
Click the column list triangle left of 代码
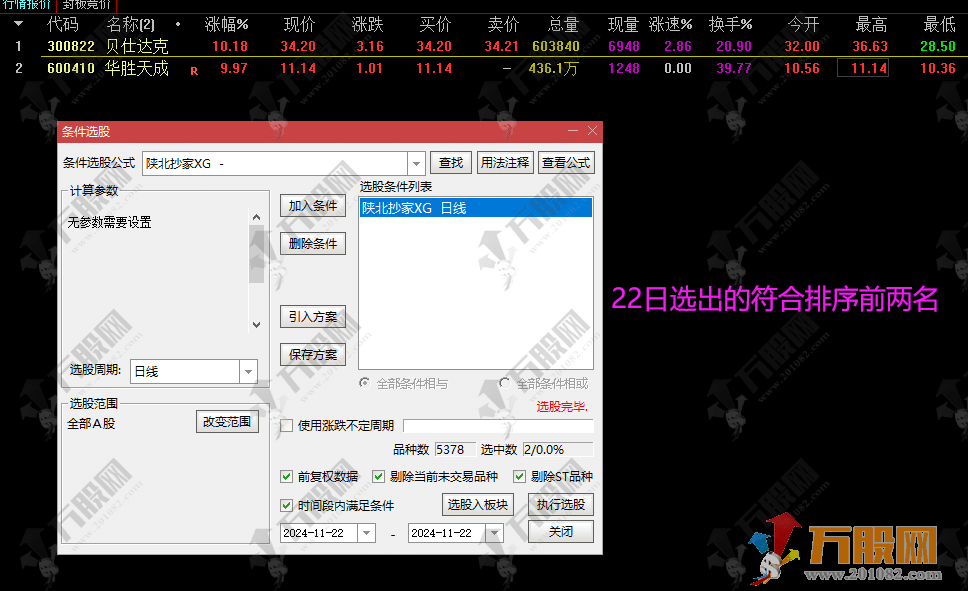tap(19, 24)
